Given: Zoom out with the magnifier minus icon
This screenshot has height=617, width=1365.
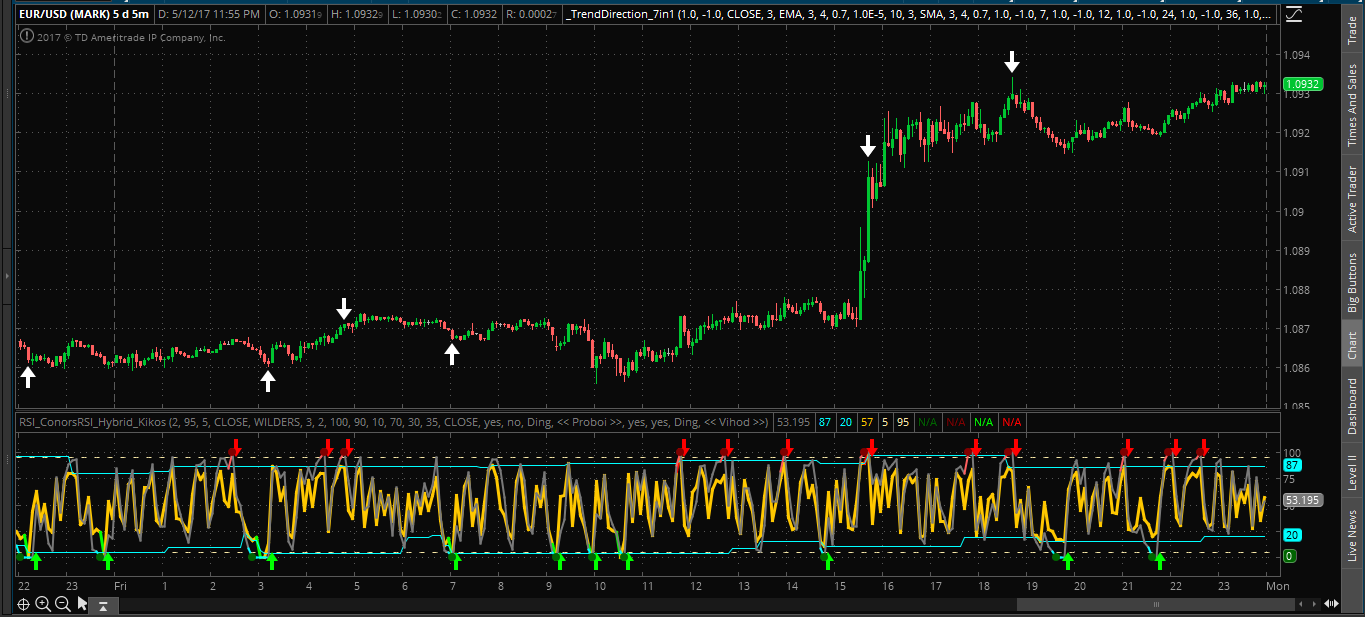Looking at the screenshot, I should pos(62,604).
